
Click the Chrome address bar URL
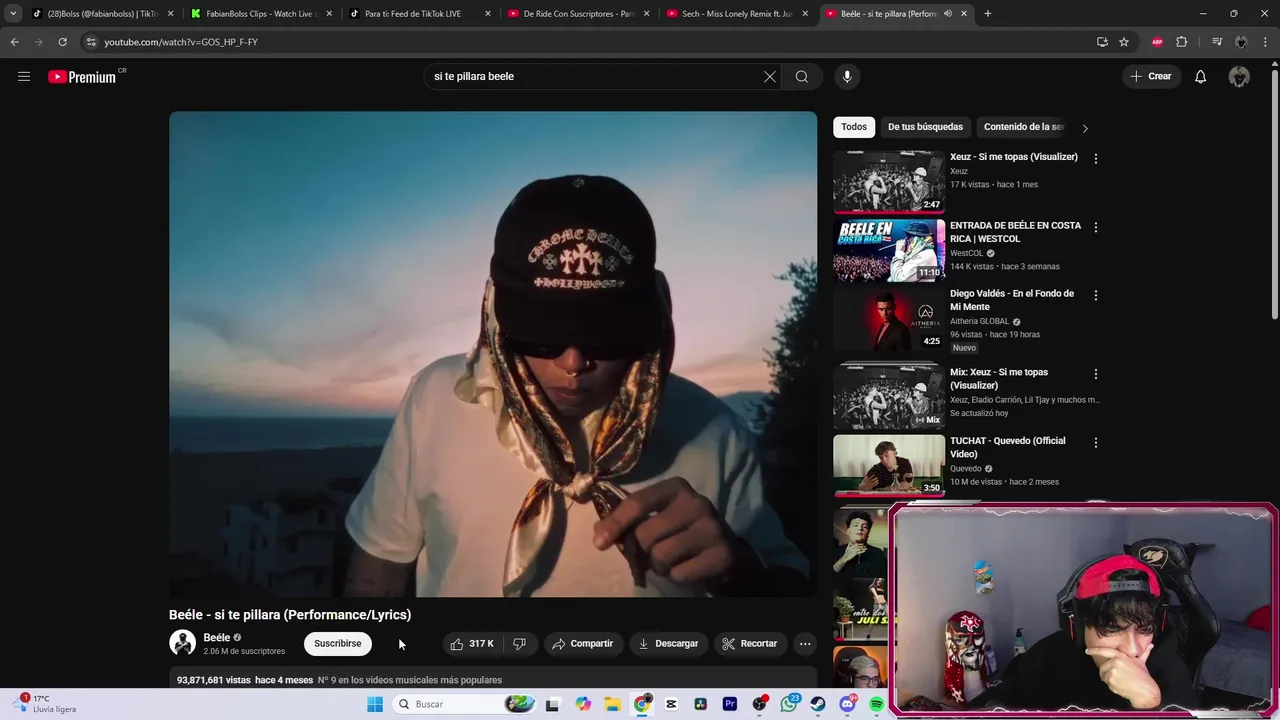click(x=181, y=42)
